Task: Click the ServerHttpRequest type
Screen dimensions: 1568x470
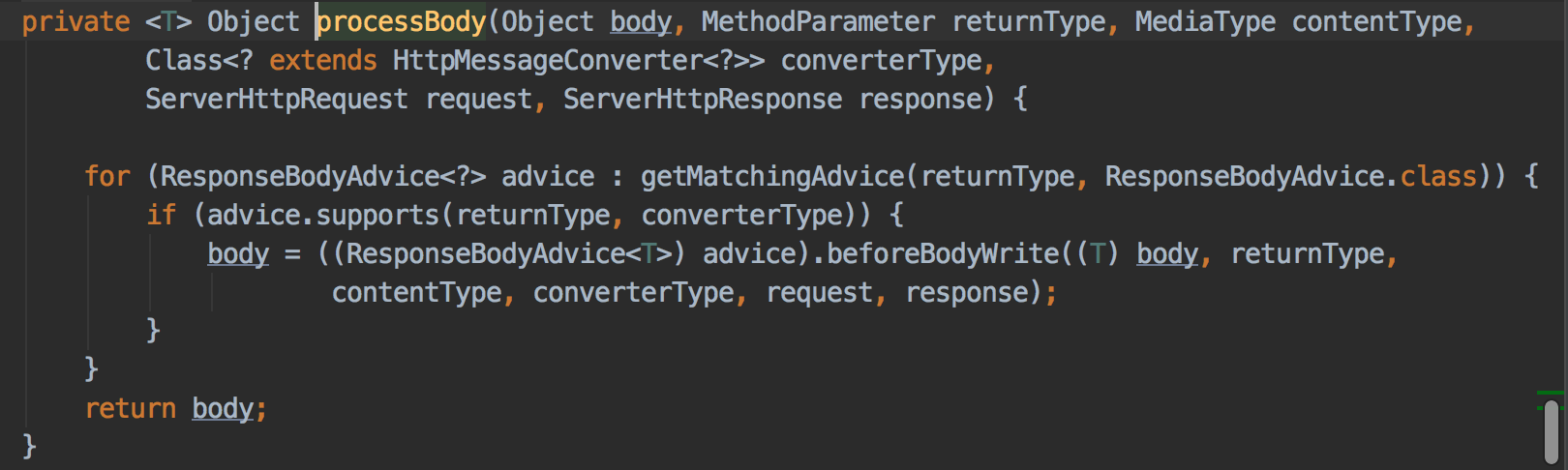Action: click(276, 99)
